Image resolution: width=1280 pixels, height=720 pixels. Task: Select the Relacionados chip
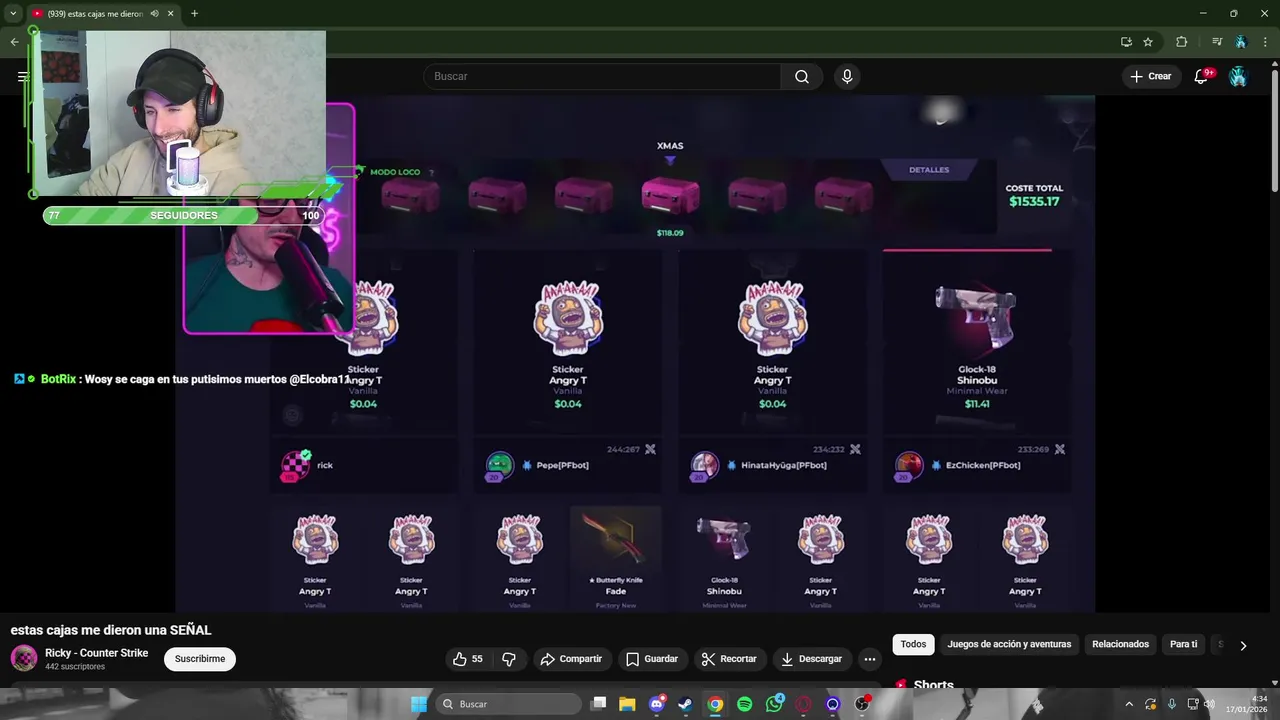(x=1120, y=644)
